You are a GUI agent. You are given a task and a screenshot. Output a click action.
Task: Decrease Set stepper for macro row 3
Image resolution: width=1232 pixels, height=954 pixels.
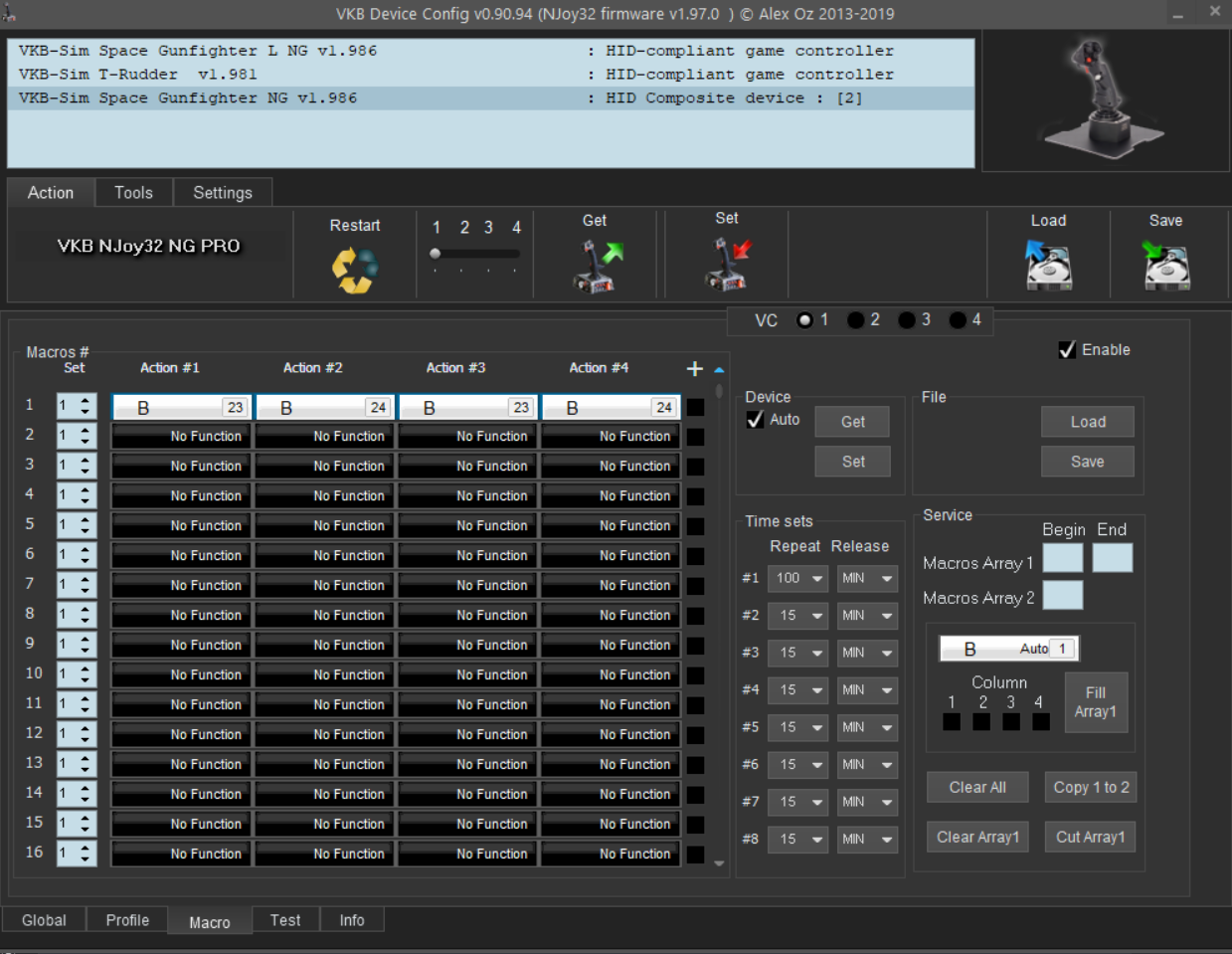(x=86, y=472)
